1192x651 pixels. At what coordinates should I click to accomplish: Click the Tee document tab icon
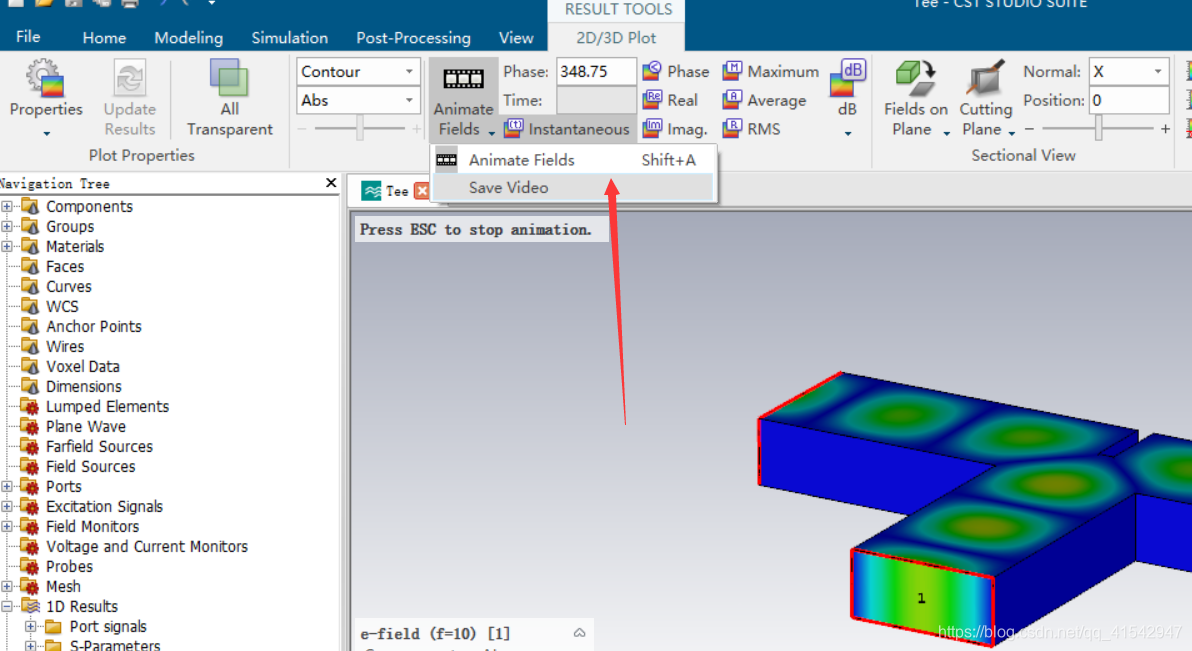371,191
